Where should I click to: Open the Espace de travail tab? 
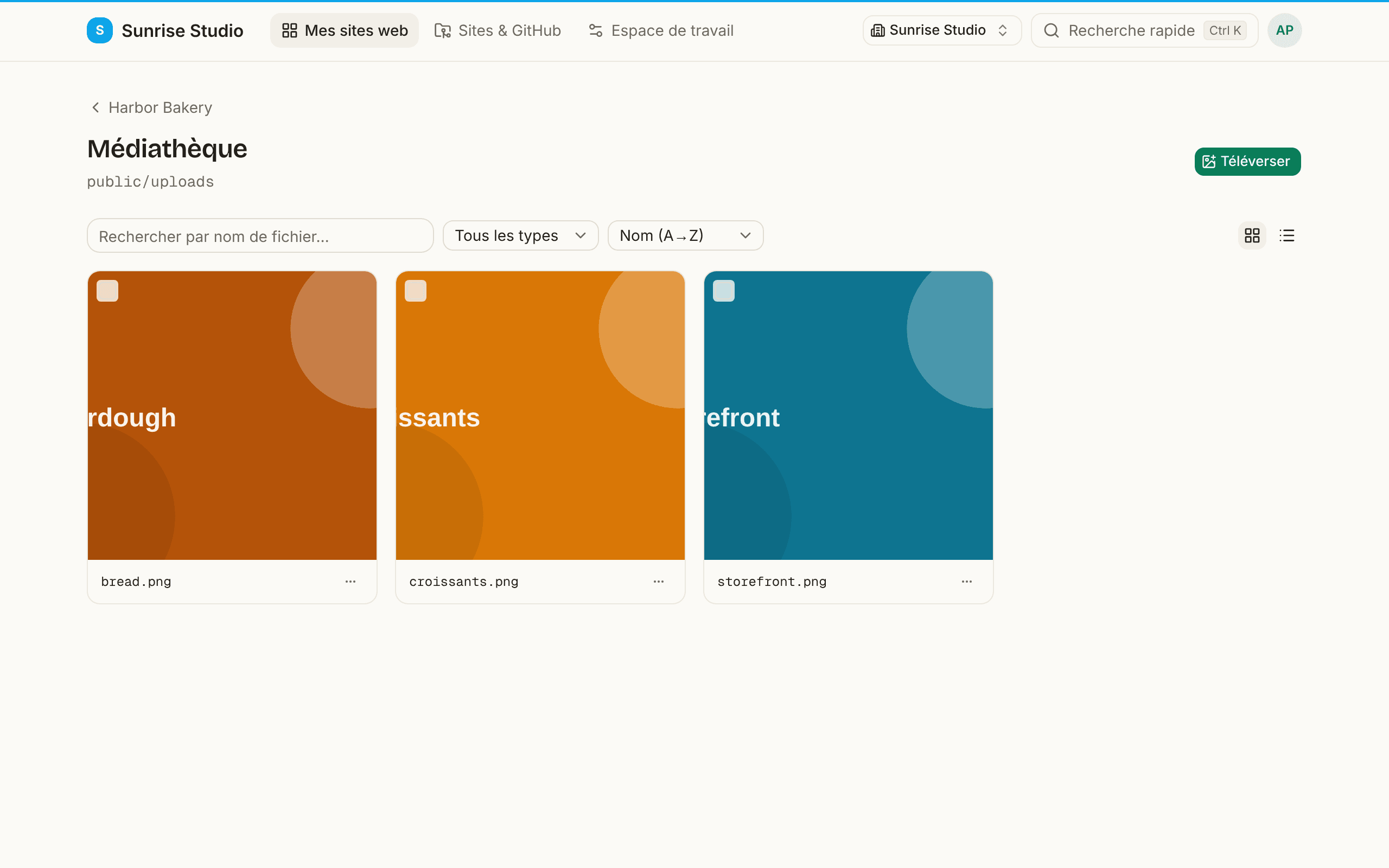coord(661,30)
